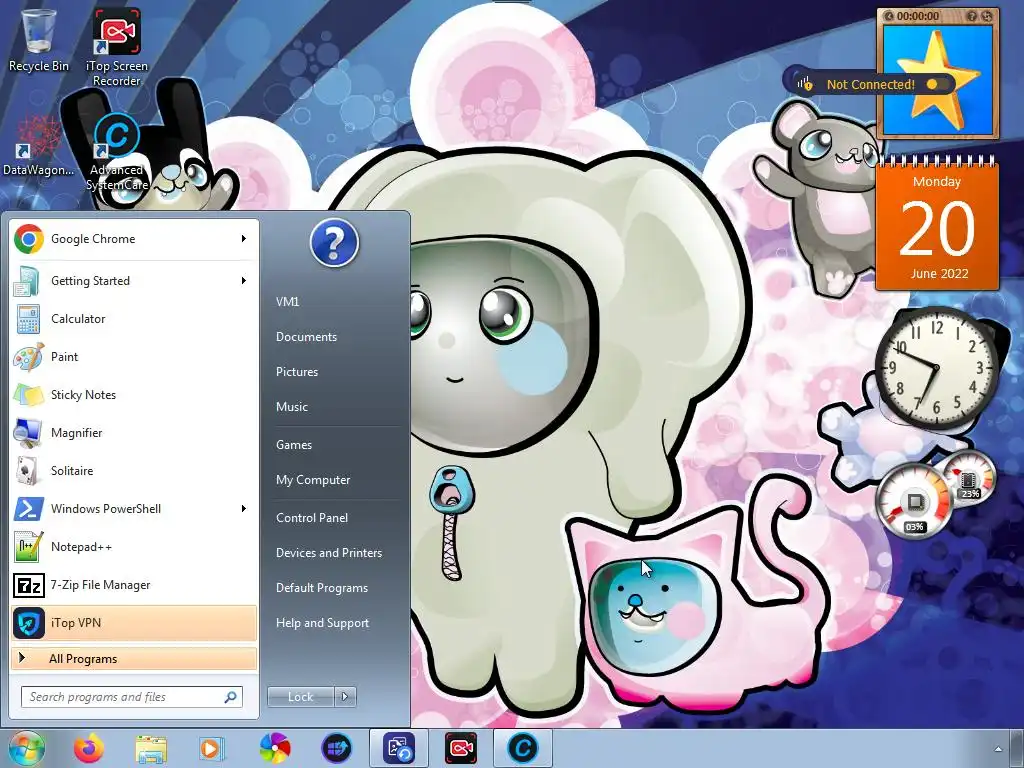1024x768 pixels.
Task: Expand Google Chrome jump list arrow
Action: pyautogui.click(x=244, y=239)
